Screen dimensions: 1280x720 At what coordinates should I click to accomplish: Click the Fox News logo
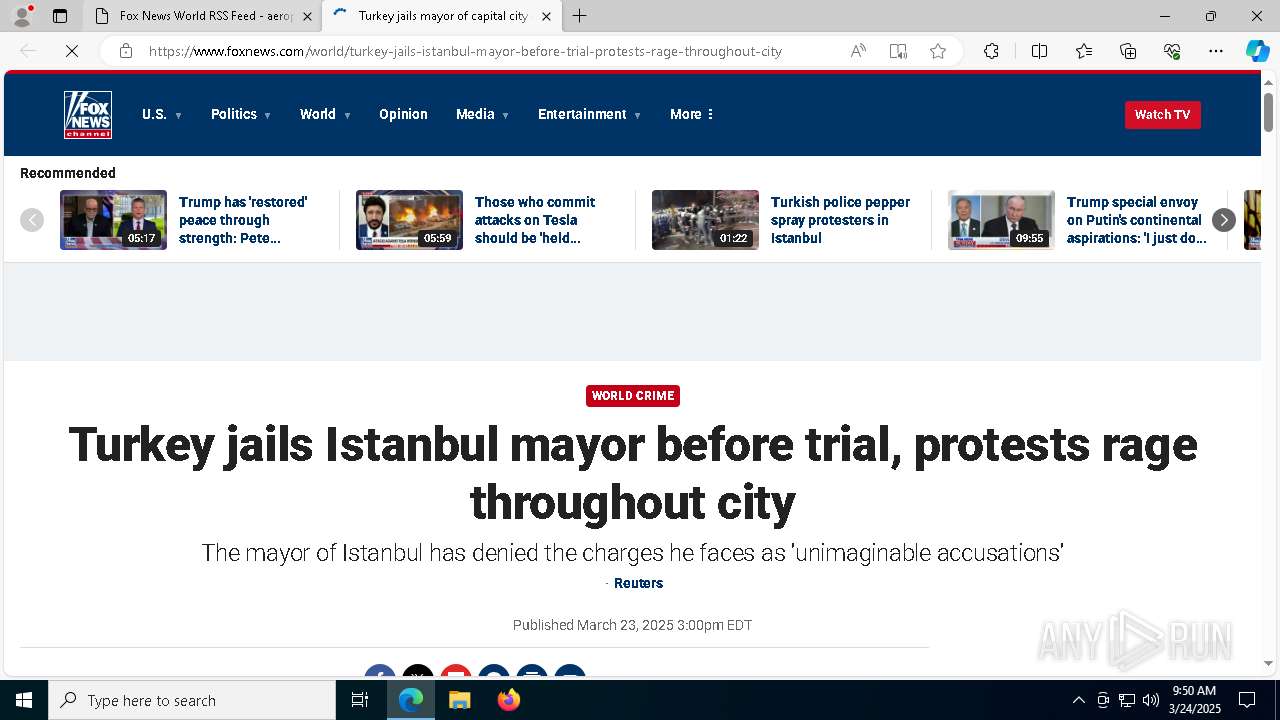click(x=88, y=115)
